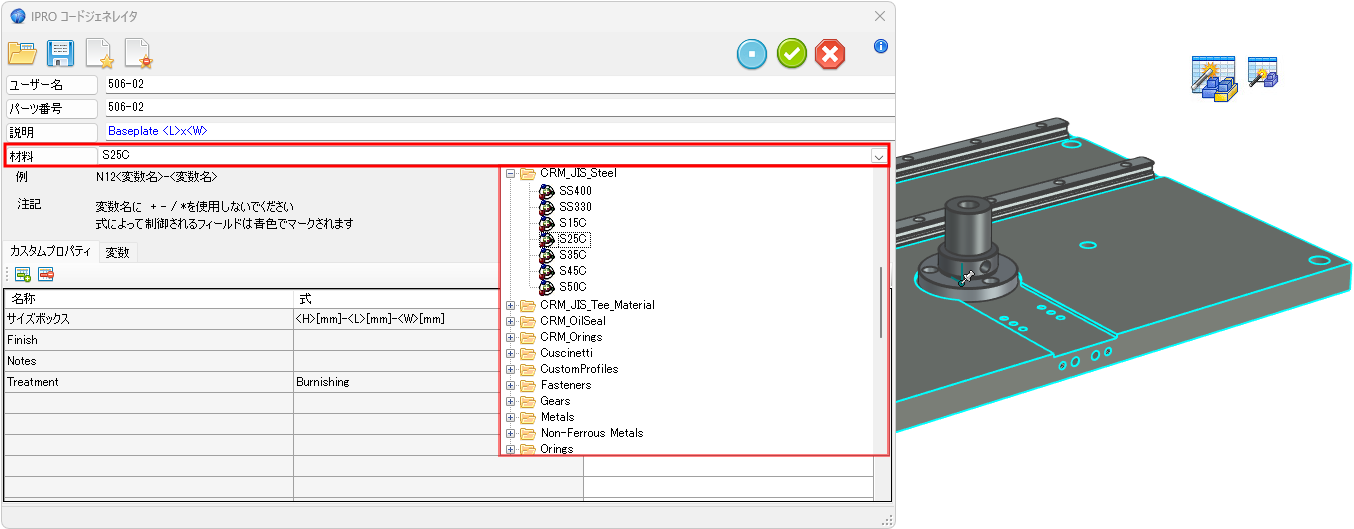Screen dimensions: 1354x529
Task: Click the Orings folder label
Action: pos(557,449)
